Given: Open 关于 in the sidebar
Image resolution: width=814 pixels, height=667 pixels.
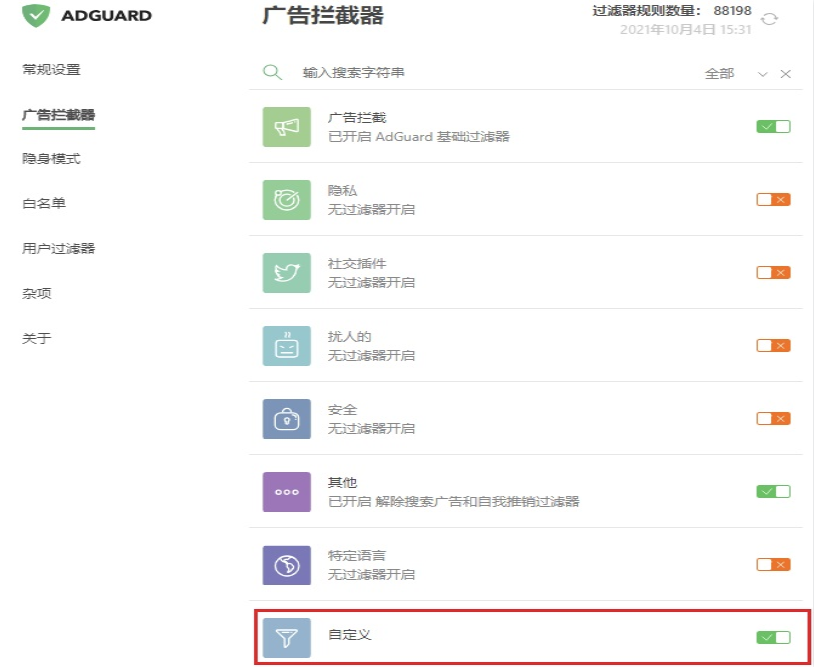Looking at the screenshot, I should (37, 338).
